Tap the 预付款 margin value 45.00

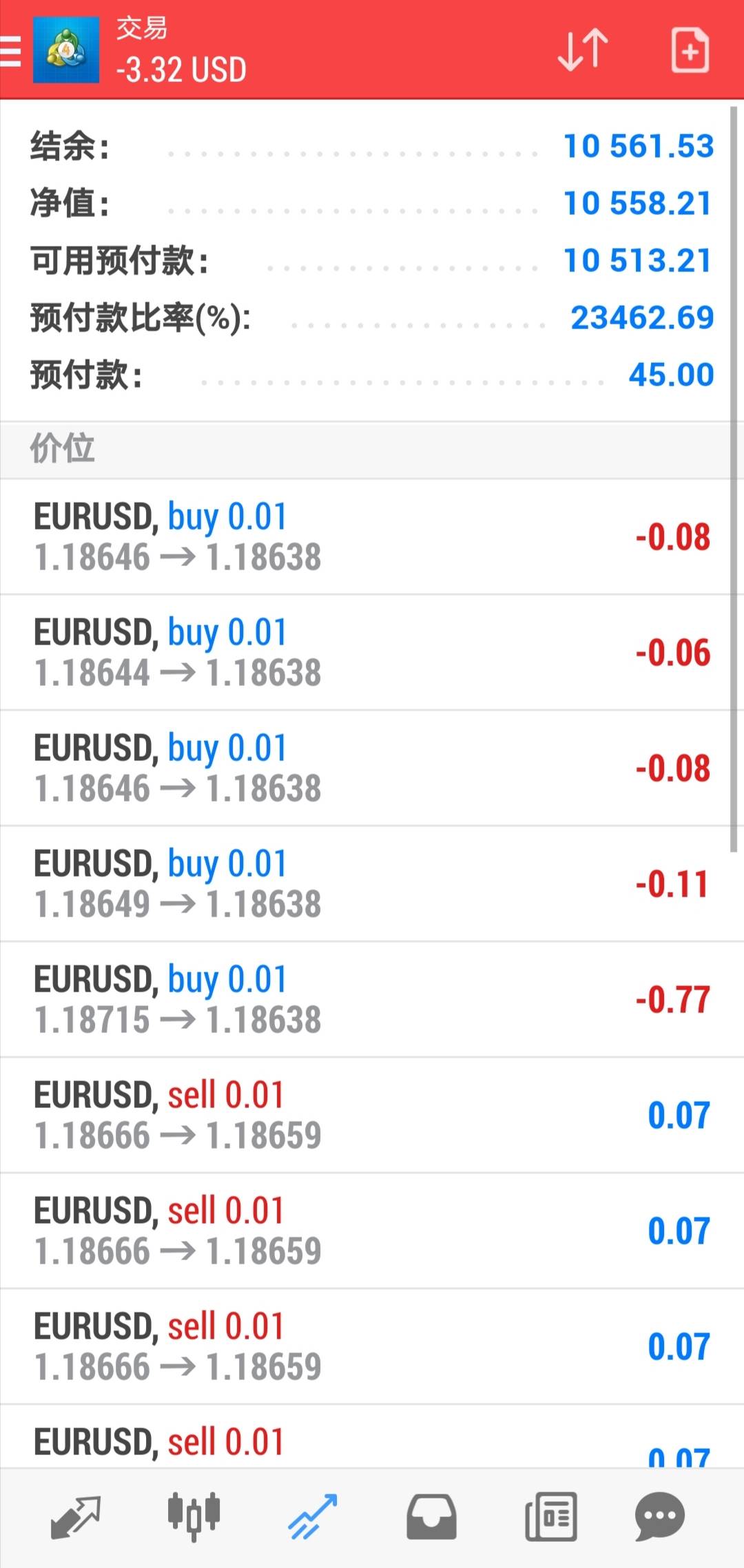point(670,375)
